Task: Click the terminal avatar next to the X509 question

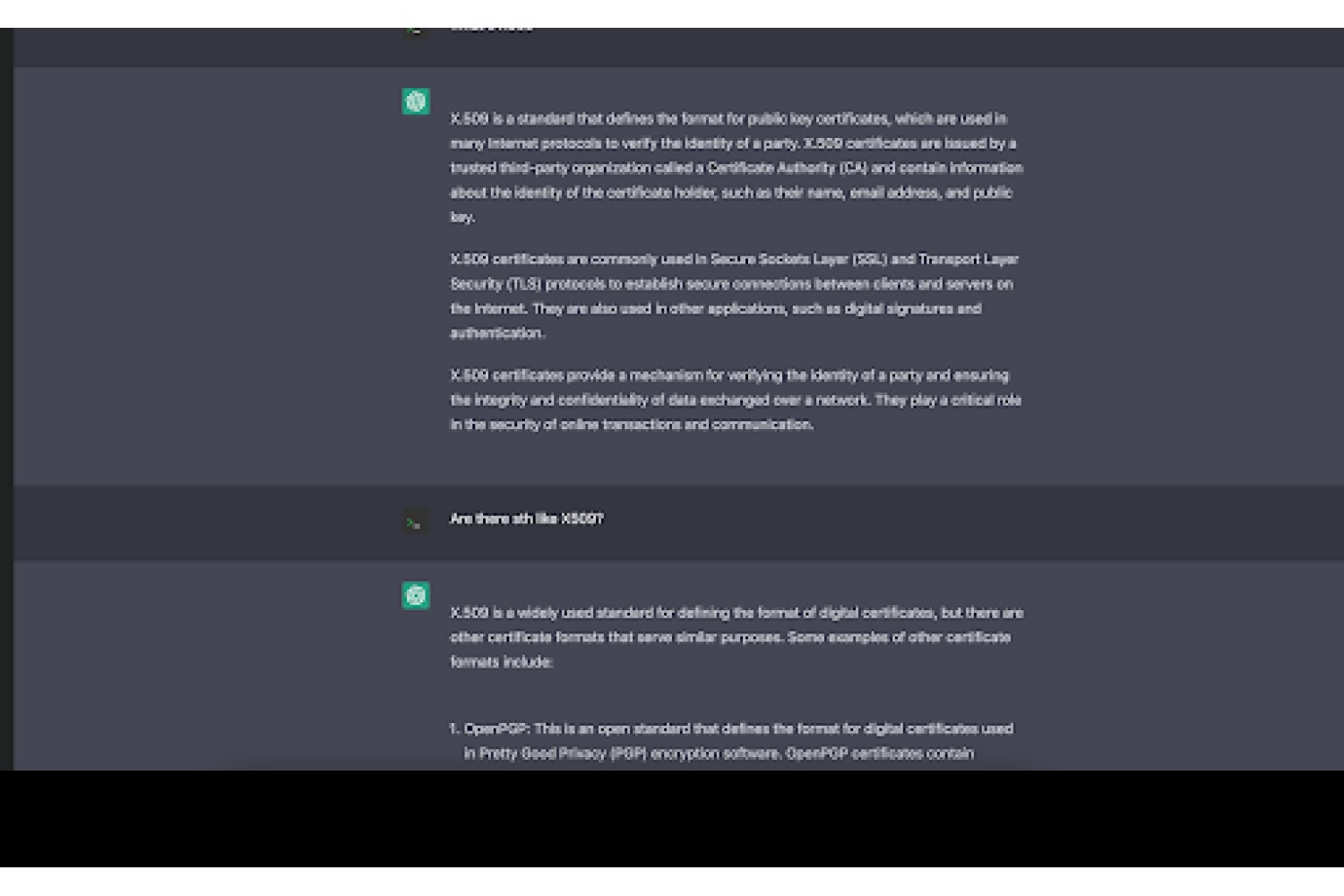Action: (415, 522)
